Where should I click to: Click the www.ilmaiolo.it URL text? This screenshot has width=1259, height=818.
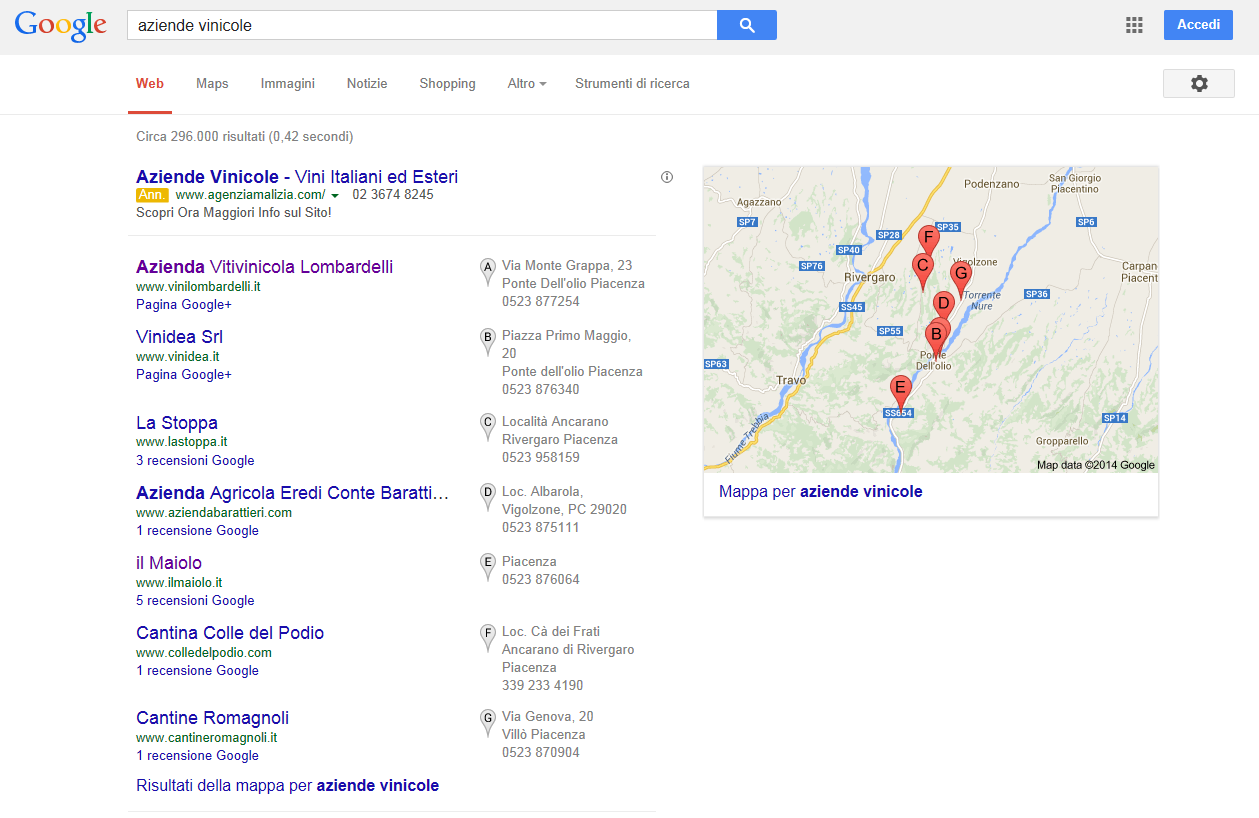coord(179,582)
